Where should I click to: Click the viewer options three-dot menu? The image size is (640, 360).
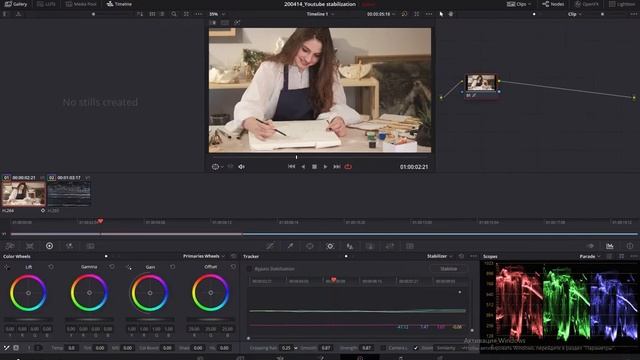coord(429,14)
